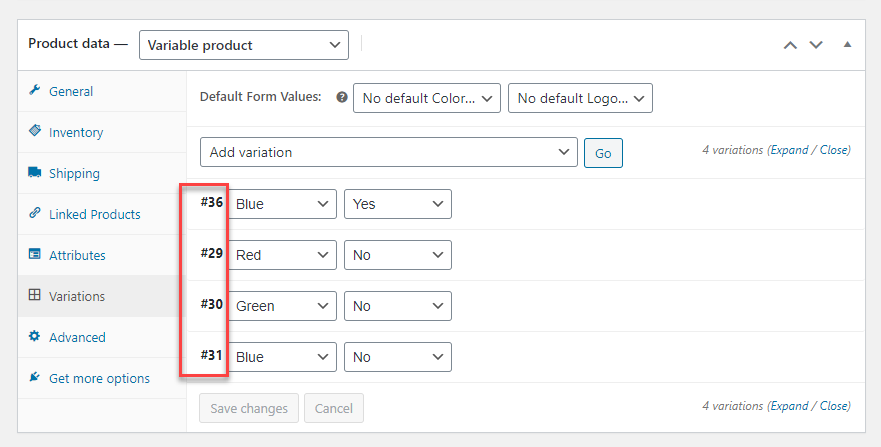Click the top Close link
The height and width of the screenshot is (447, 881).
833,150
